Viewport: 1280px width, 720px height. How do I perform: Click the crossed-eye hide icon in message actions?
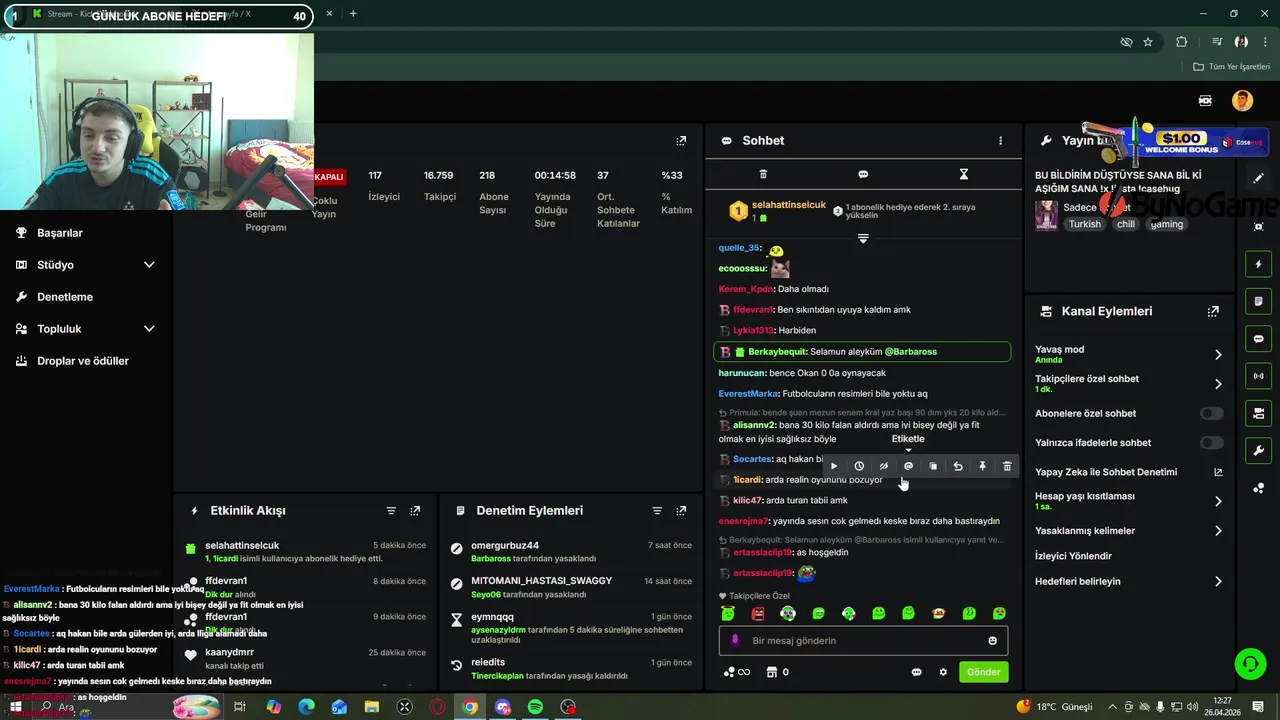(883, 466)
